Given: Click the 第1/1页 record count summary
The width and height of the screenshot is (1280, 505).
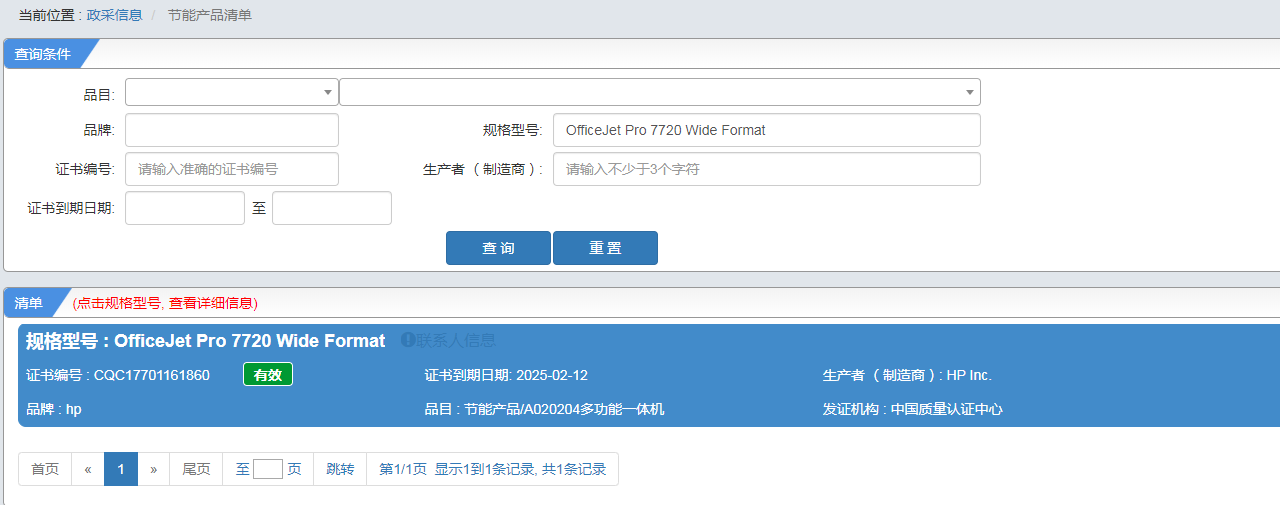Looking at the screenshot, I should 492,469.
